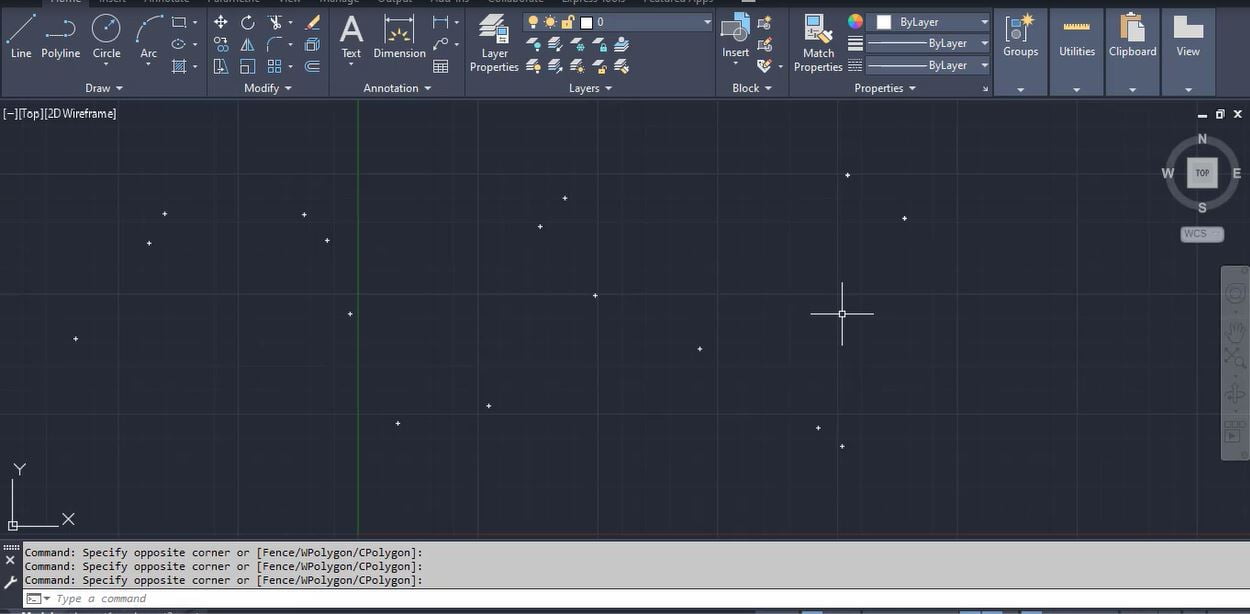
Task: Expand the Draw panel
Action: coord(104,88)
